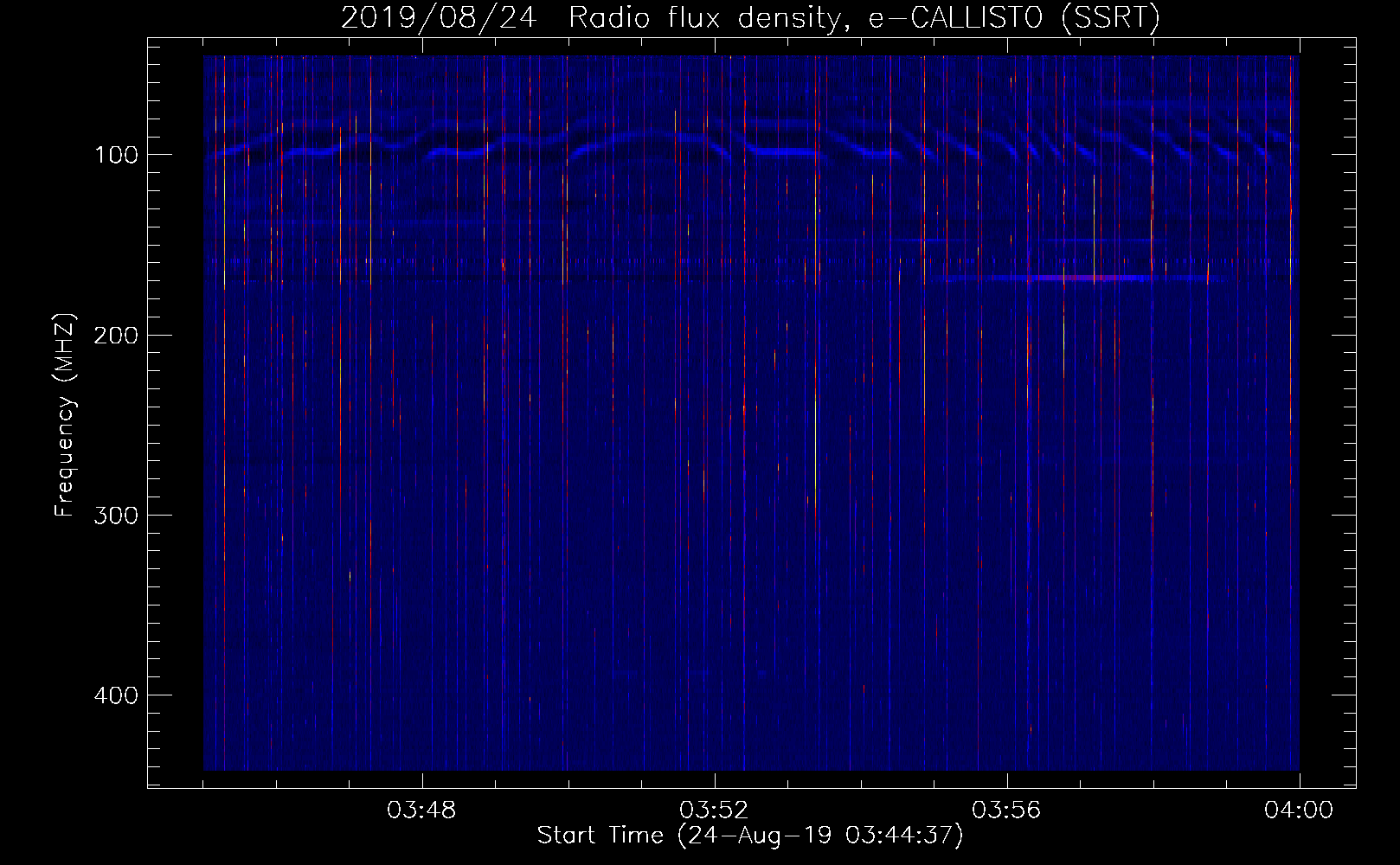The height and width of the screenshot is (865, 1400).
Task: Click the 03:56 time tick label
Action: coord(1006,811)
